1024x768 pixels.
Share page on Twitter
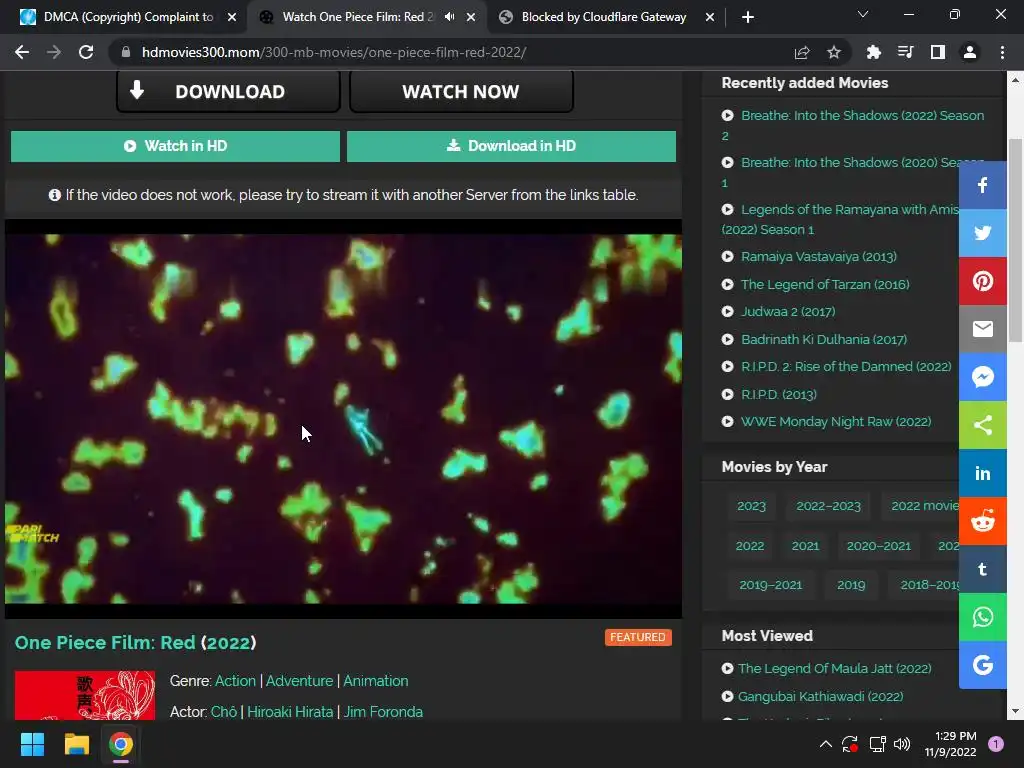click(982, 233)
